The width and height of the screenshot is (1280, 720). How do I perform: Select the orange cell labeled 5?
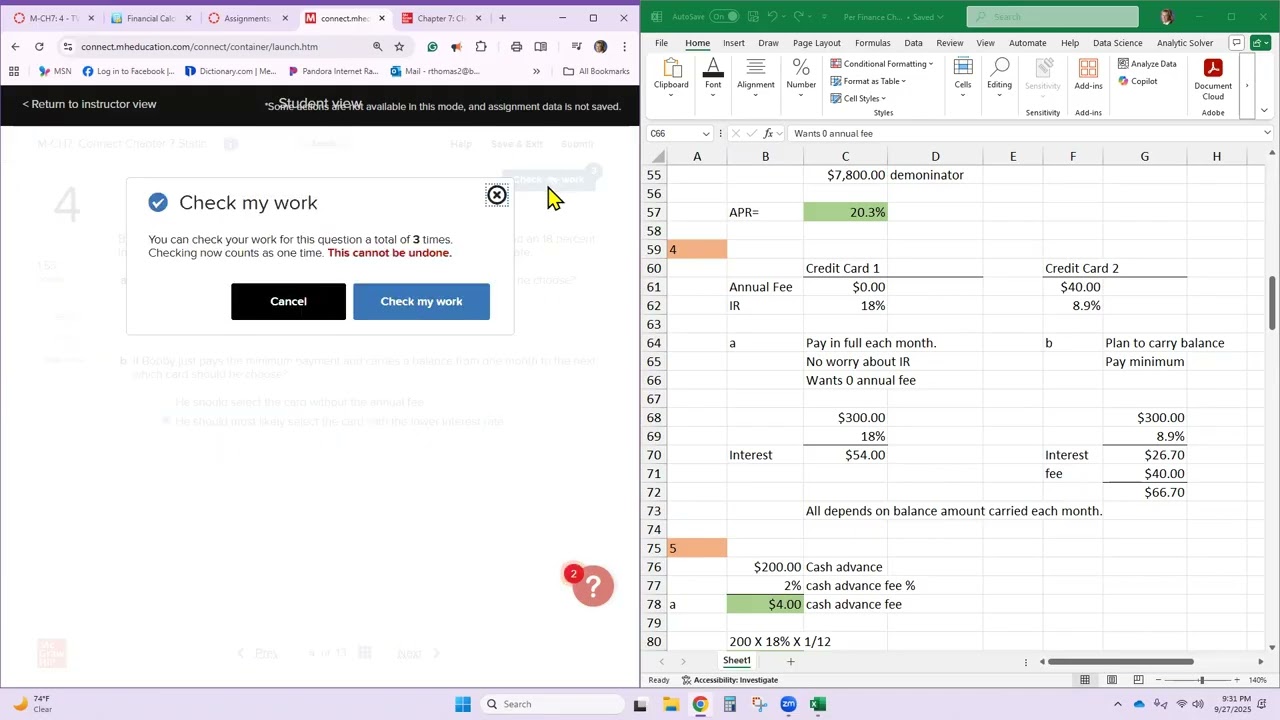tap(697, 548)
